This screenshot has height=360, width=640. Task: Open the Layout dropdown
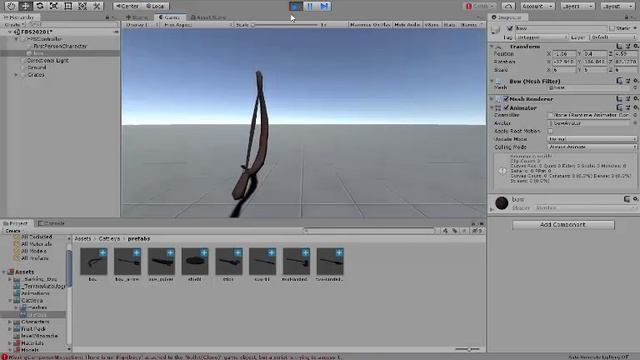click(x=617, y=6)
